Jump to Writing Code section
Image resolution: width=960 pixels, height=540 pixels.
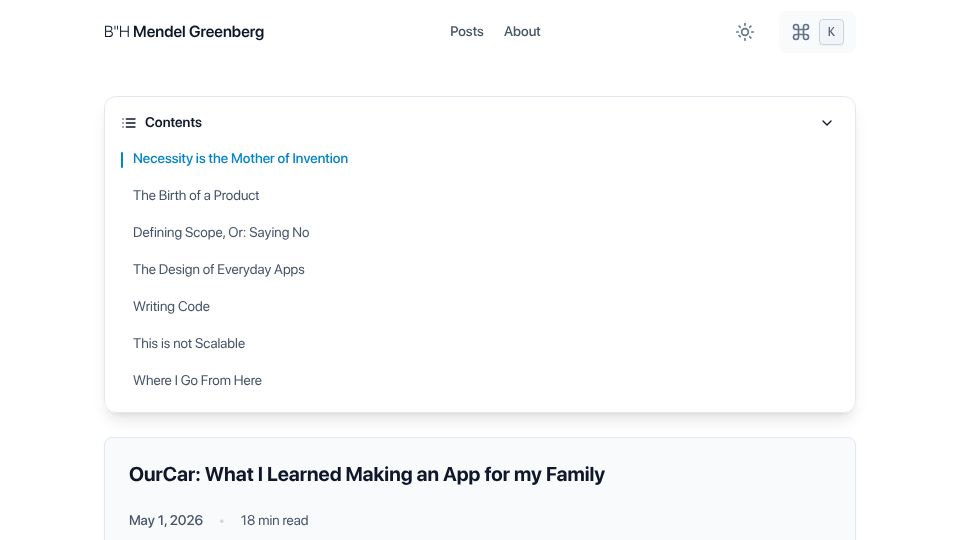(x=171, y=307)
